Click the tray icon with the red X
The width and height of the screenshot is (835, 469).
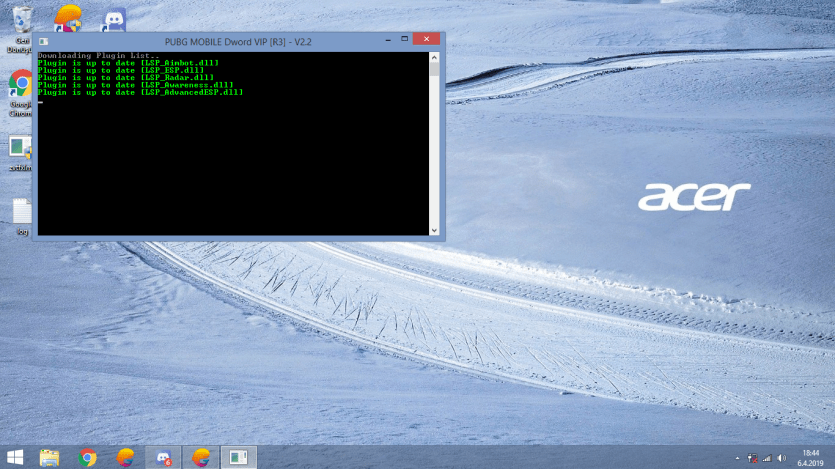[752, 458]
